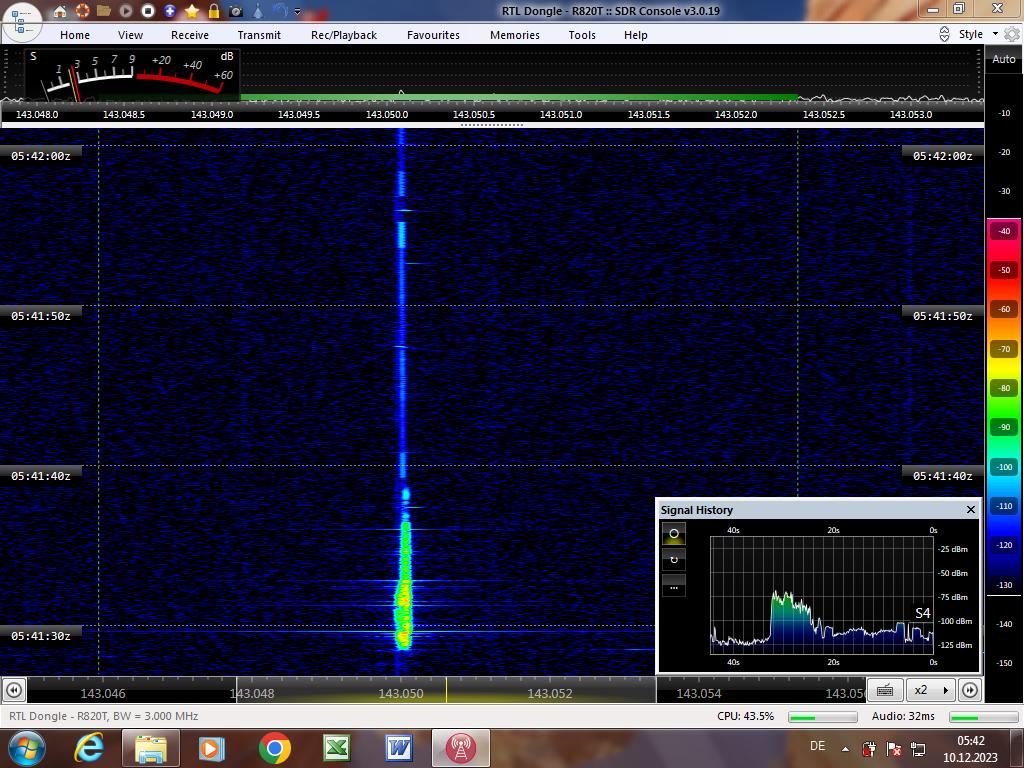Click the 05:42:00z timestamp label on the left

pyautogui.click(x=40, y=156)
